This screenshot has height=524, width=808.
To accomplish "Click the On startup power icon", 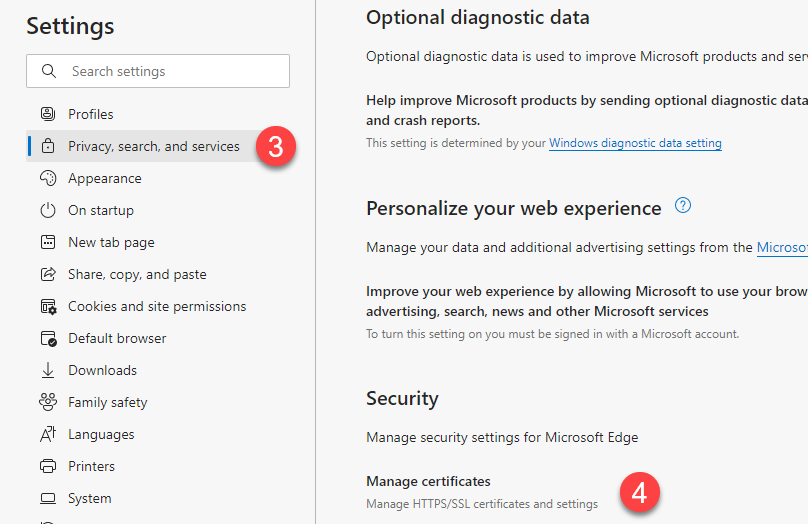I will (48, 210).
